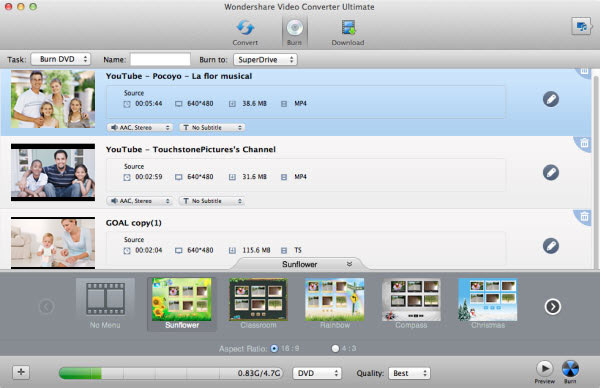Click edit pencil for GOAL copy(1) video
Image resolution: width=600 pixels, height=388 pixels.
(x=551, y=246)
